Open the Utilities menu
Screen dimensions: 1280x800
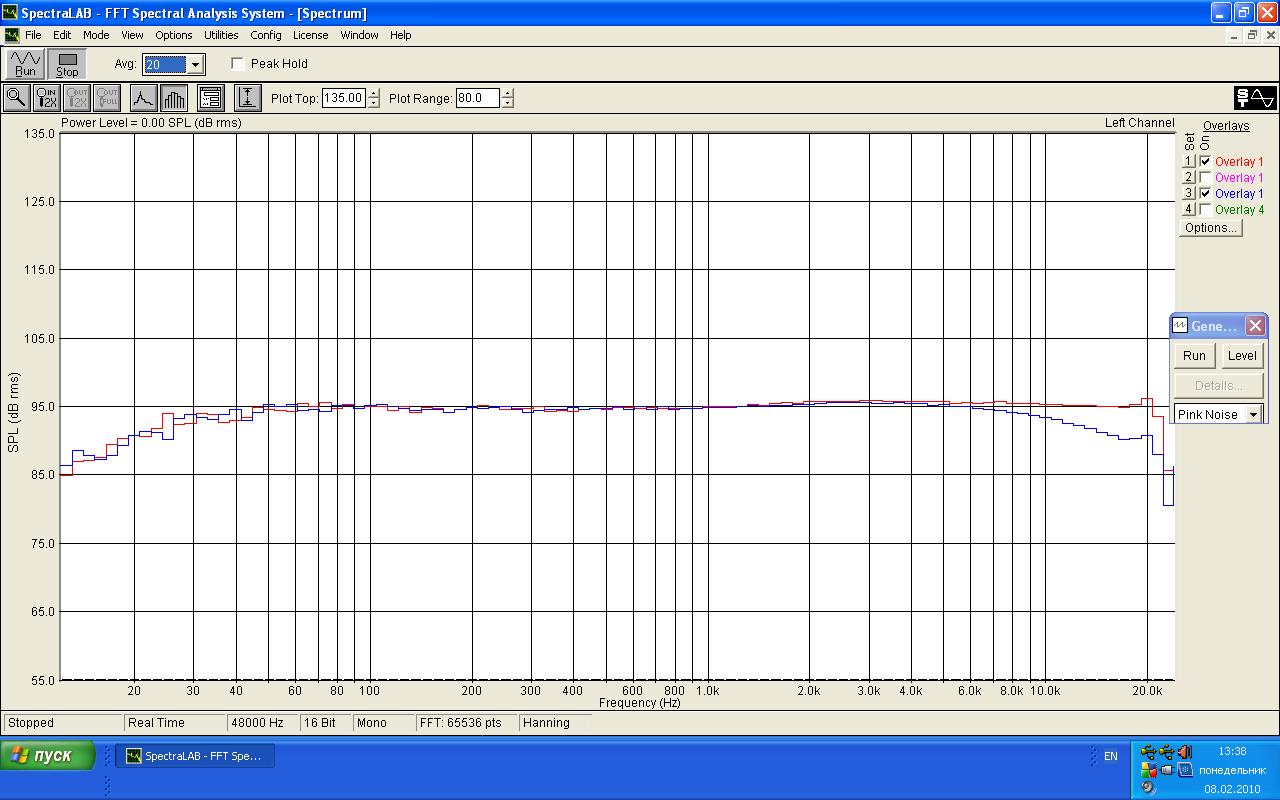click(x=221, y=35)
